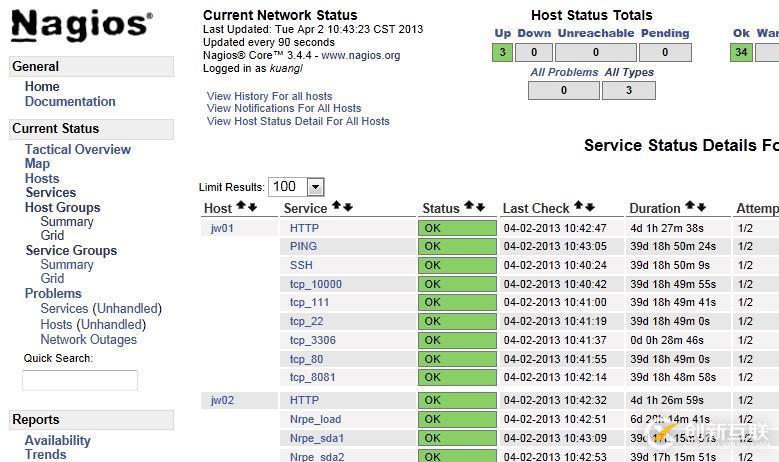Open Availability report in sidebar
Image resolution: width=779 pixels, height=462 pixels.
pyautogui.click(x=58, y=441)
